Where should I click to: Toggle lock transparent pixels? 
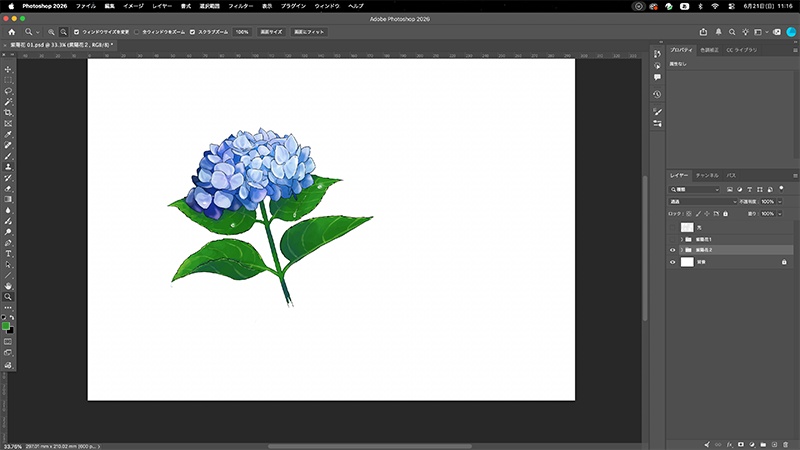coord(689,214)
